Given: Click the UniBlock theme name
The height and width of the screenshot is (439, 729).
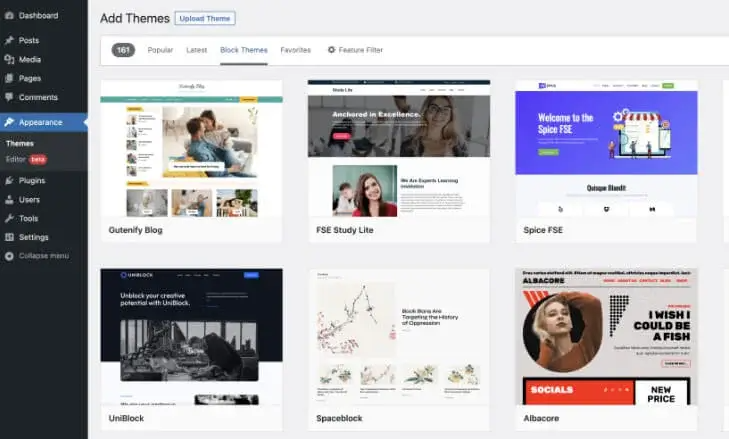Looking at the screenshot, I should pyautogui.click(x=126, y=419).
